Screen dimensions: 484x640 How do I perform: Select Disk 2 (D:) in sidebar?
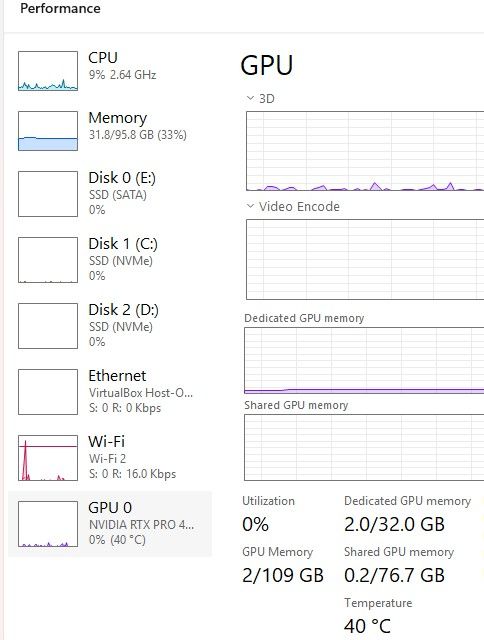tap(110, 326)
